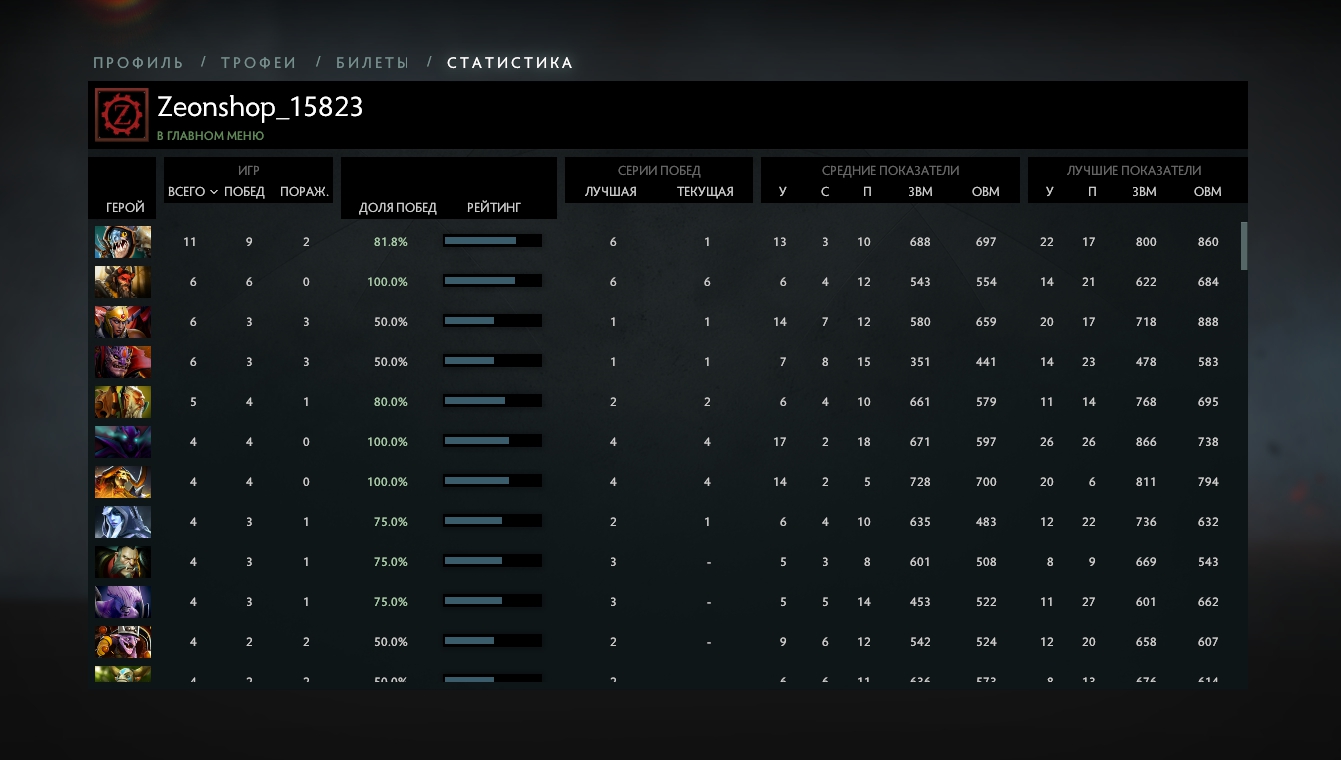Switch to the ПРОФИЛЬ tab
Image resolution: width=1341 pixels, height=760 pixels.
[138, 63]
